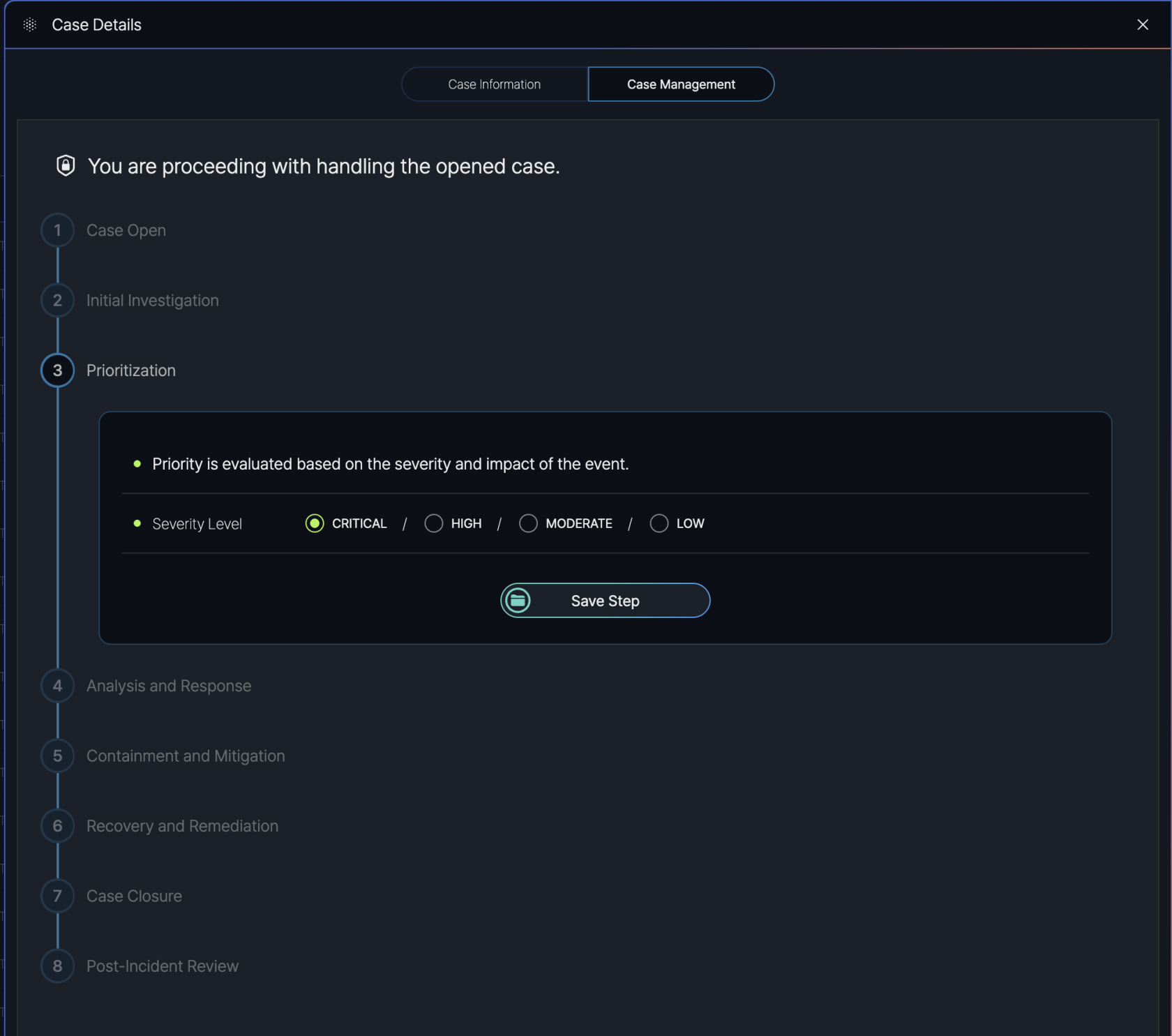Click the dotted logo icon beside Case Details

[x=29, y=25]
